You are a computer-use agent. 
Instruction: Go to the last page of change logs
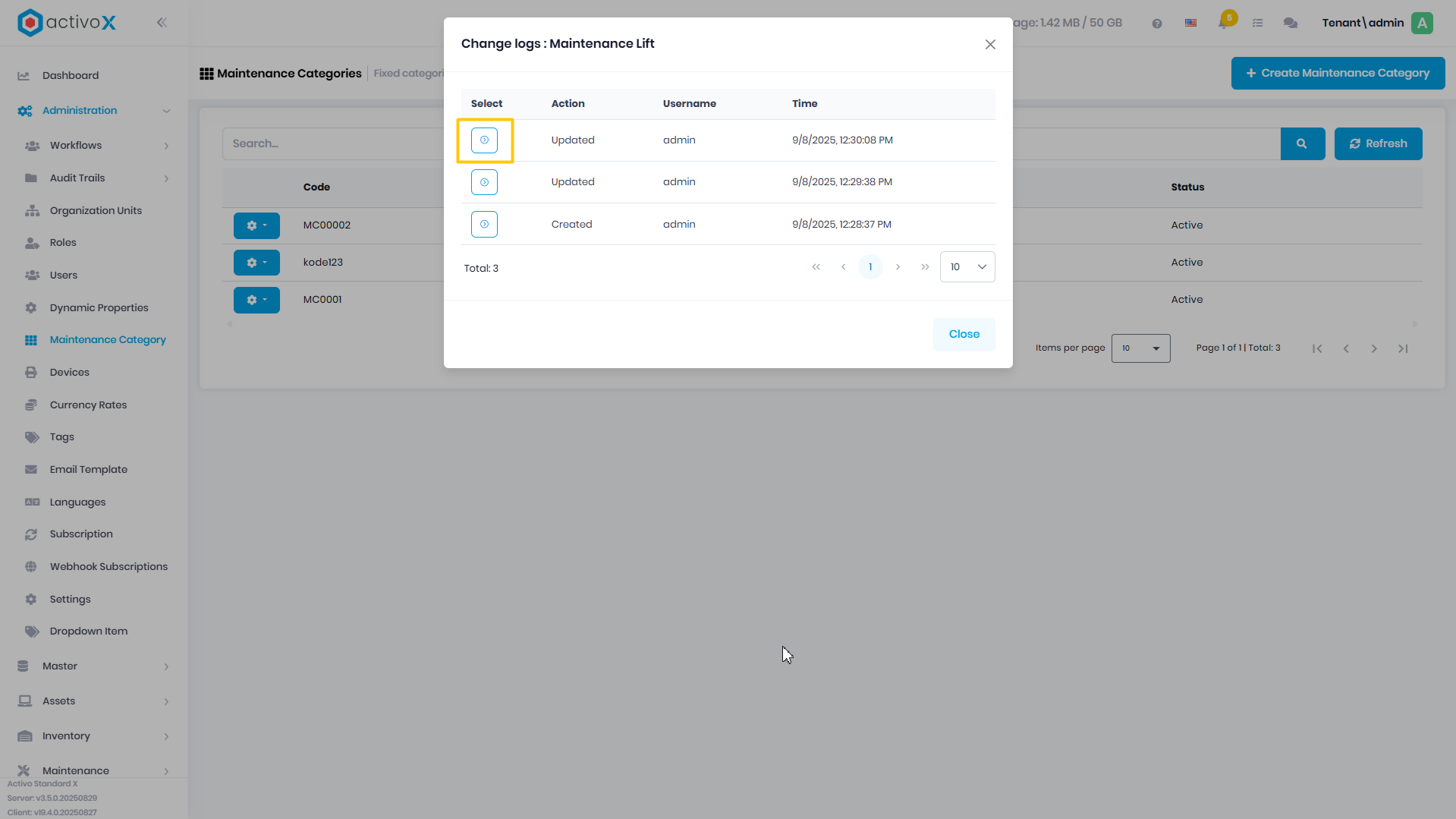pyautogui.click(x=925, y=267)
